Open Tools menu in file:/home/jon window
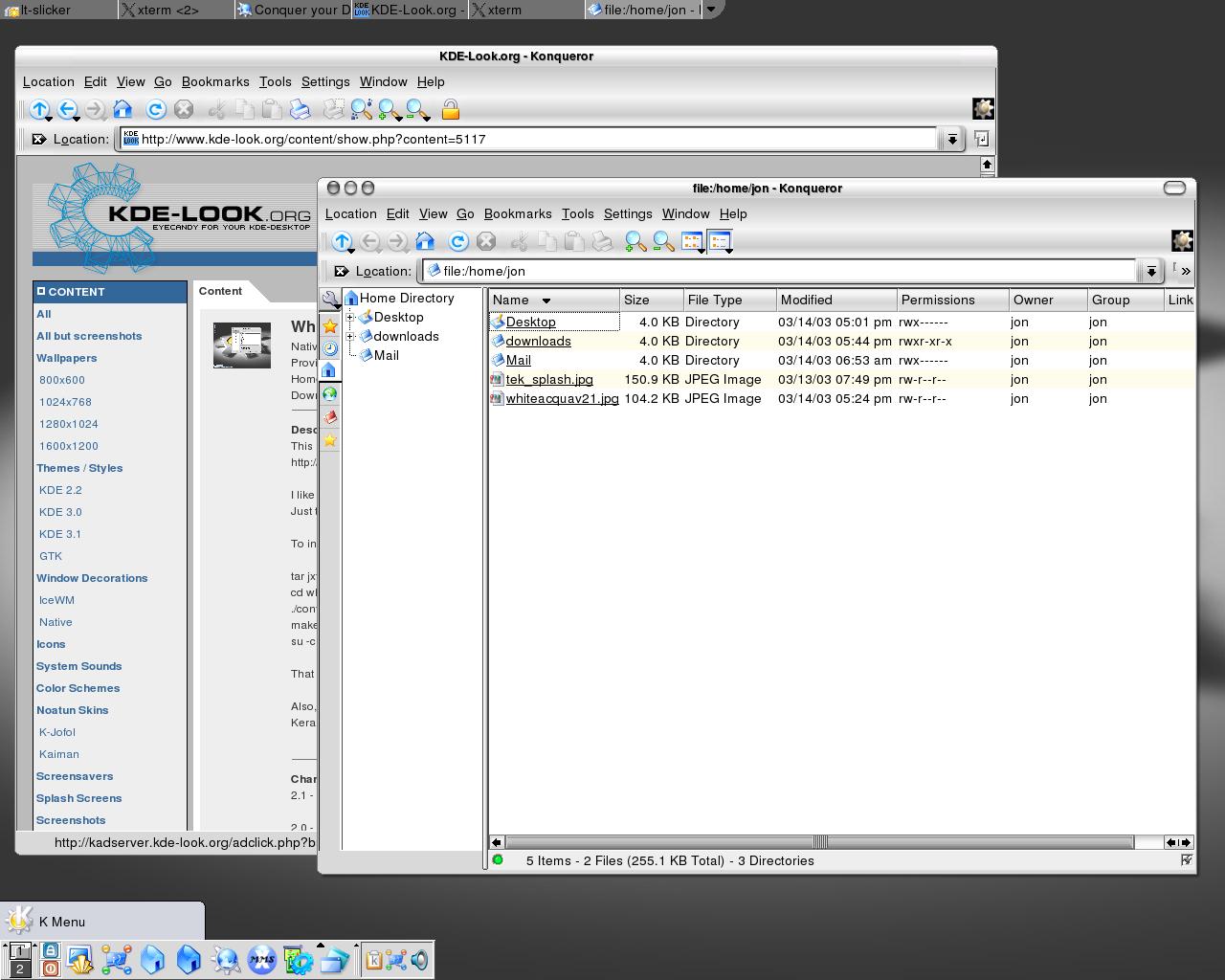This screenshot has width=1225, height=980. tap(577, 213)
